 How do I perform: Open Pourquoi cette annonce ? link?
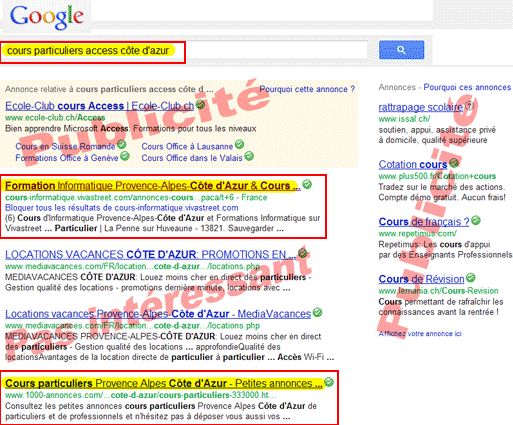tap(307, 89)
